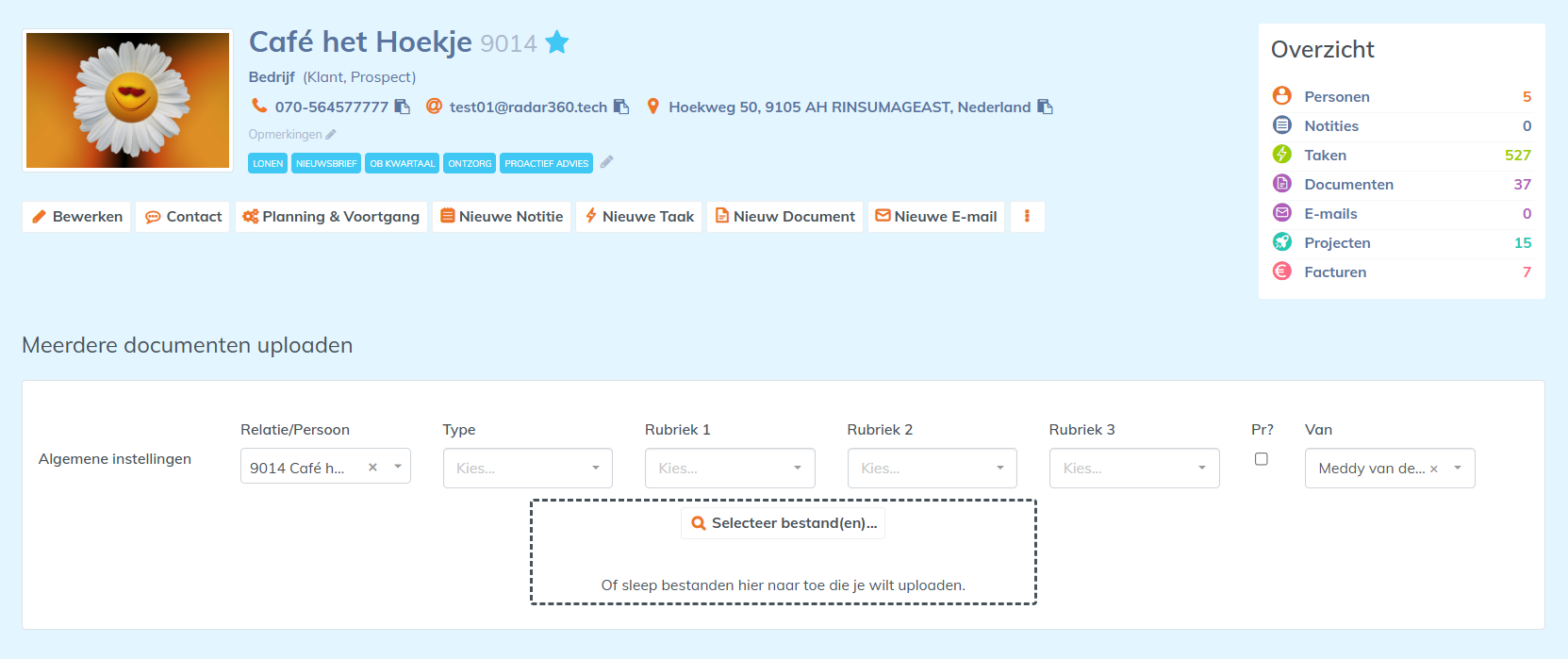Copy the phone number 070-564577777
The height and width of the screenshot is (659, 1568).
402,107
